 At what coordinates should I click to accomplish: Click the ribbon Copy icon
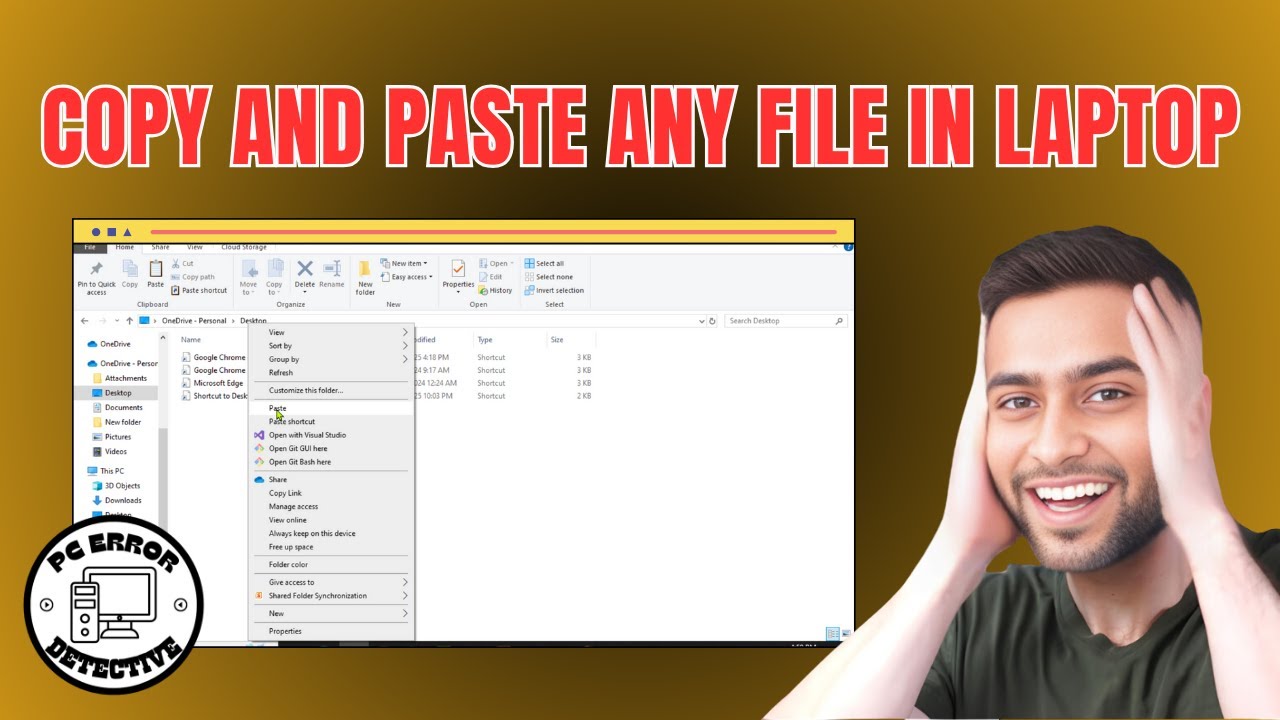click(130, 268)
